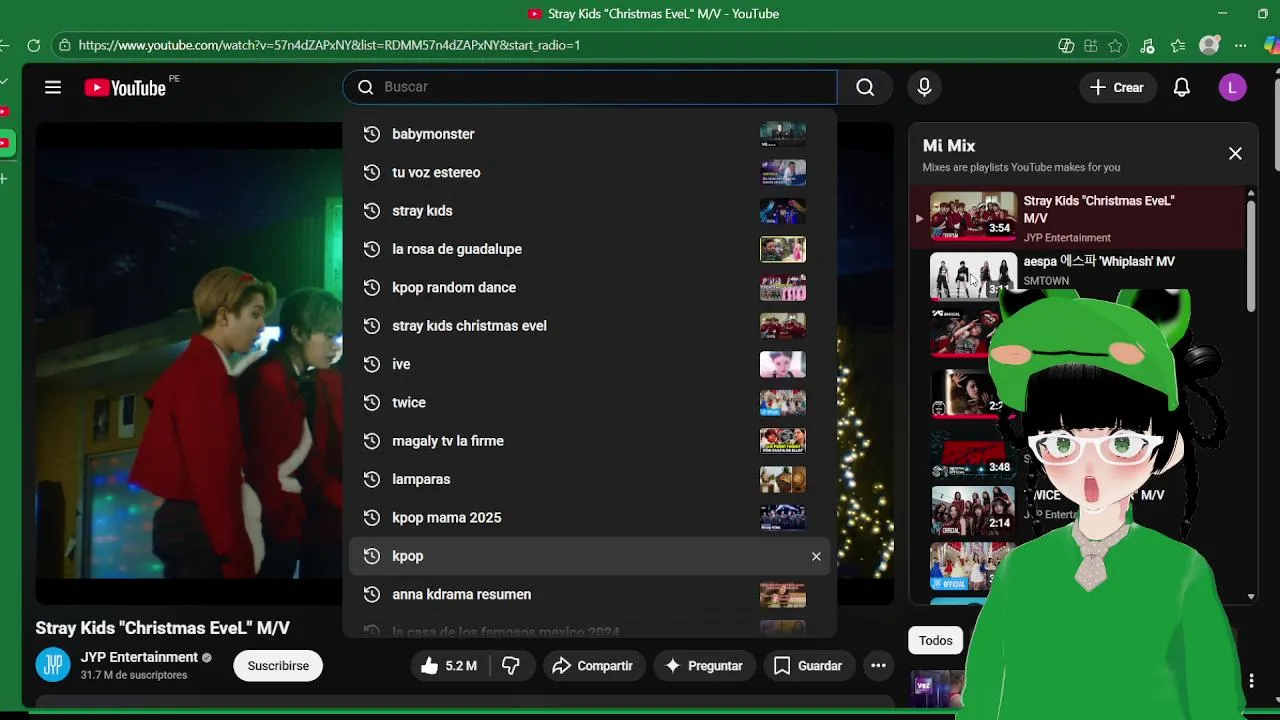
Task: Open the mix video with 3:48 duration
Action: [972, 453]
